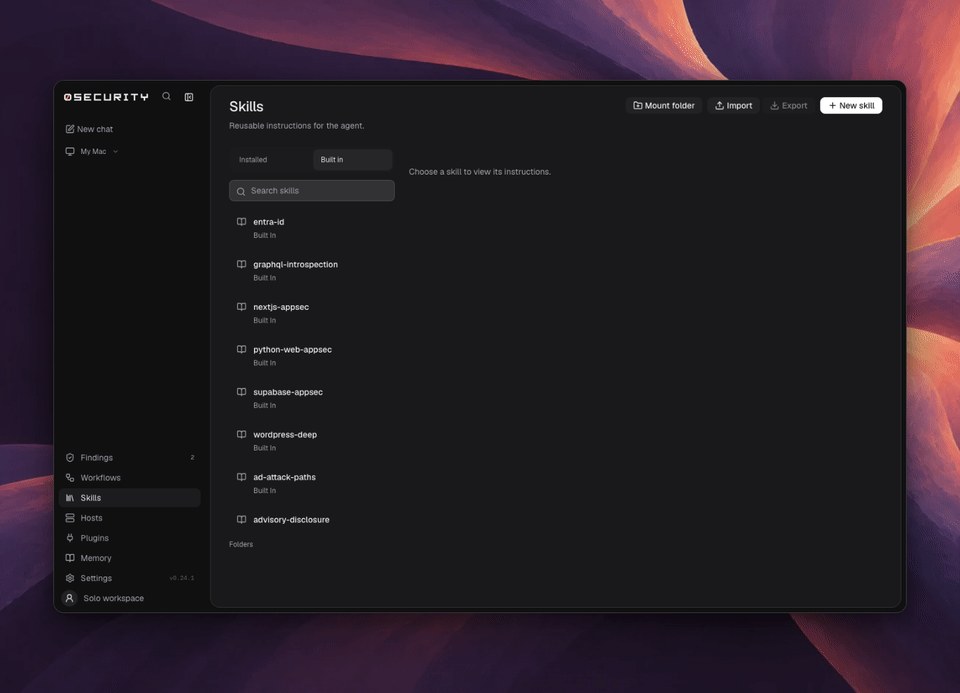This screenshot has width=960, height=693.
Task: Click the Solo workspace avatar icon
Action: pyautogui.click(x=69, y=598)
